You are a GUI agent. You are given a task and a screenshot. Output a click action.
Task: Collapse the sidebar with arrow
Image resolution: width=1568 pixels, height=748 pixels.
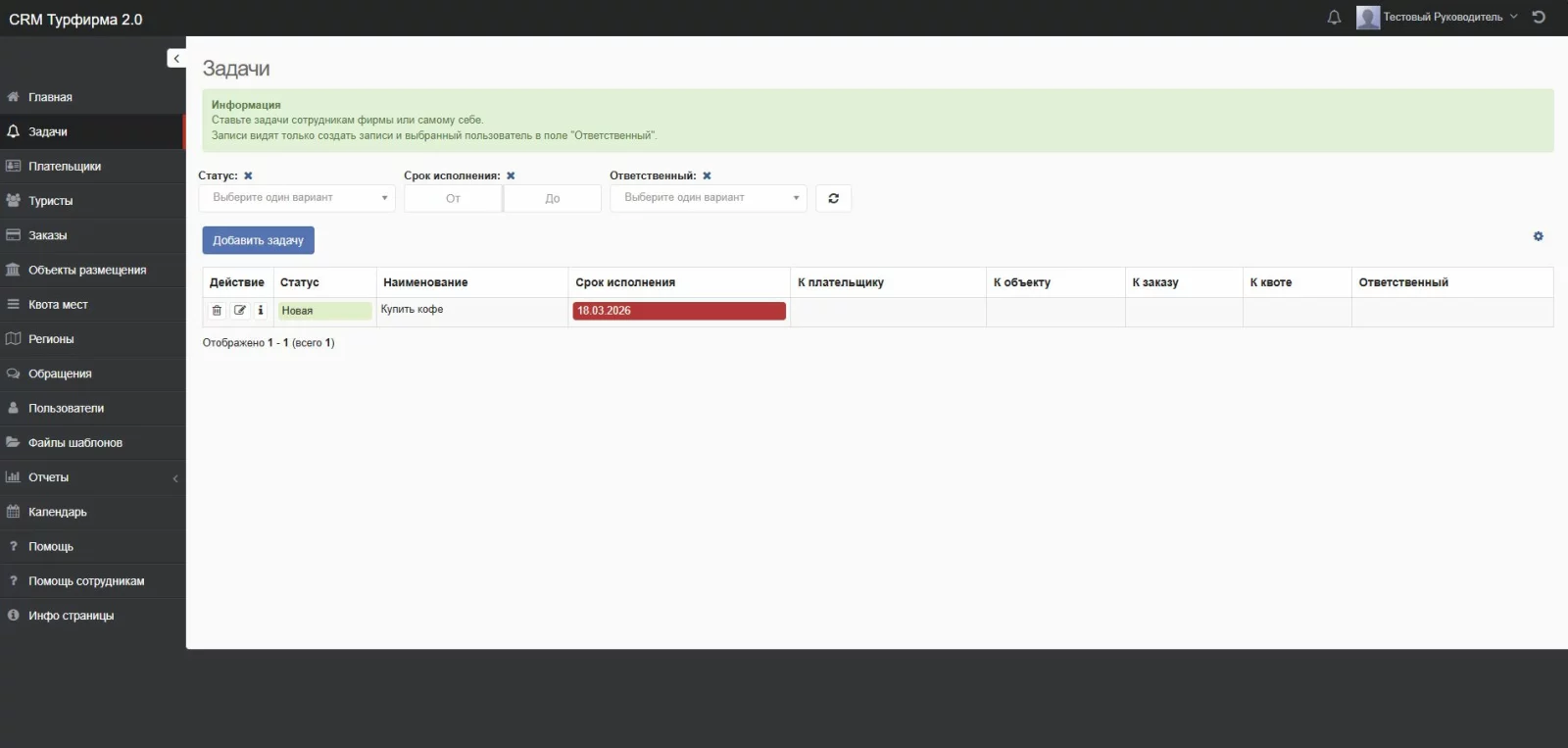click(176, 59)
